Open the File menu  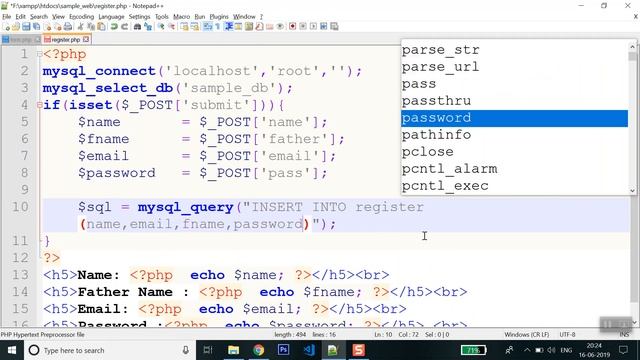pyautogui.click(x=7, y=17)
